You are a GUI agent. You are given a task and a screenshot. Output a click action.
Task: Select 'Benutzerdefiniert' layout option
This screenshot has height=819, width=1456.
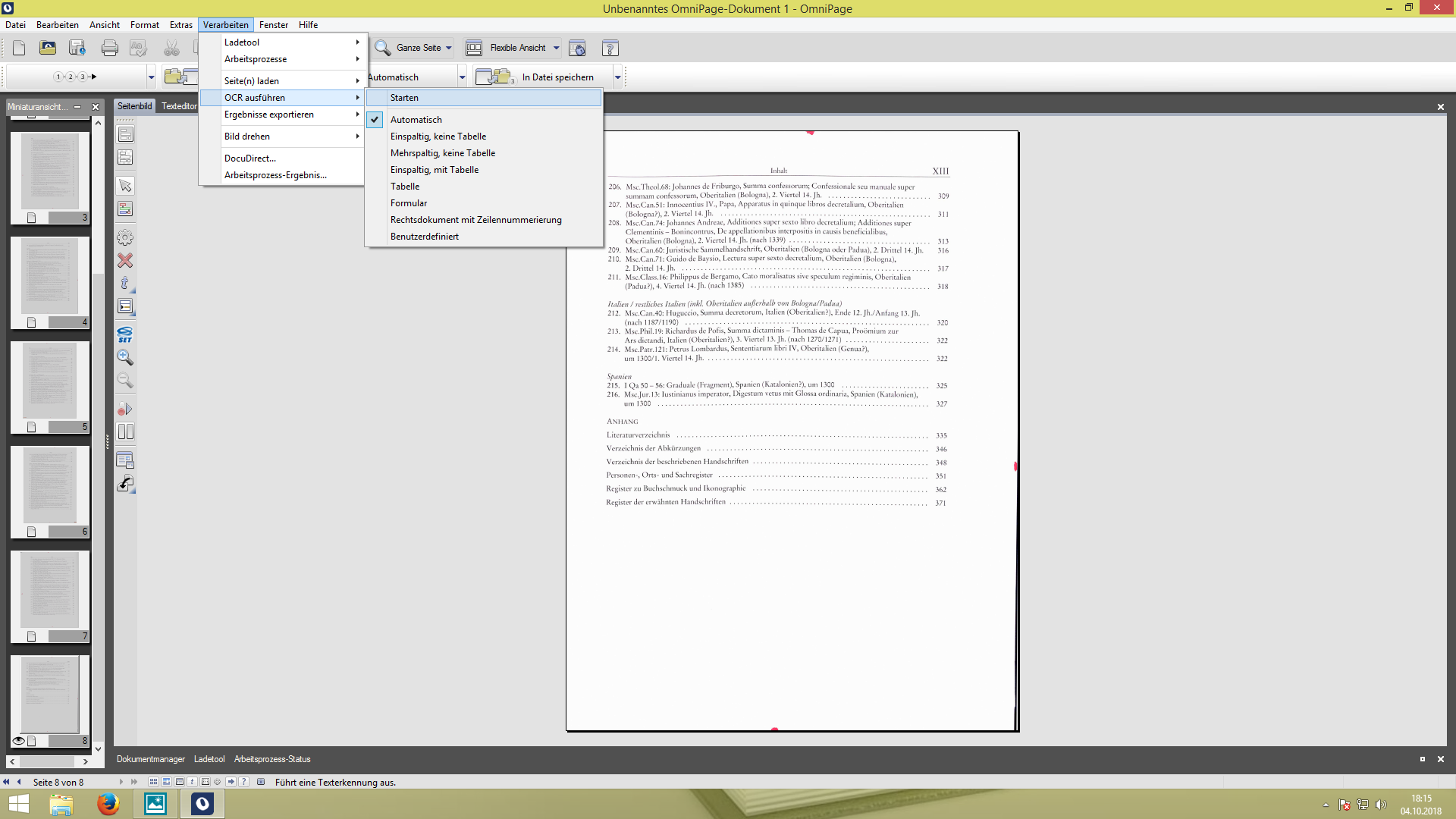click(484, 237)
